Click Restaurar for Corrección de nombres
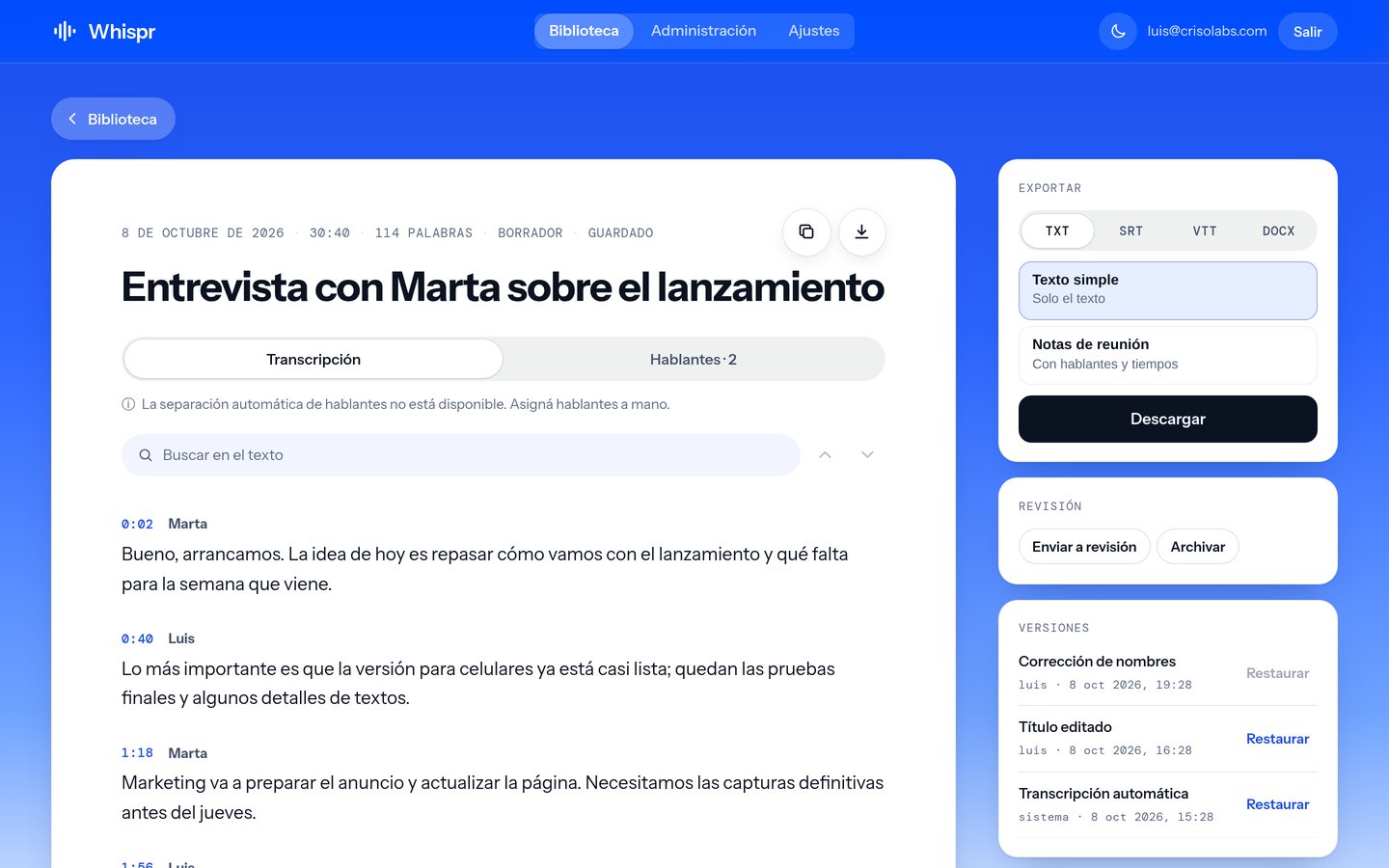The image size is (1389, 868). pos(1277,673)
